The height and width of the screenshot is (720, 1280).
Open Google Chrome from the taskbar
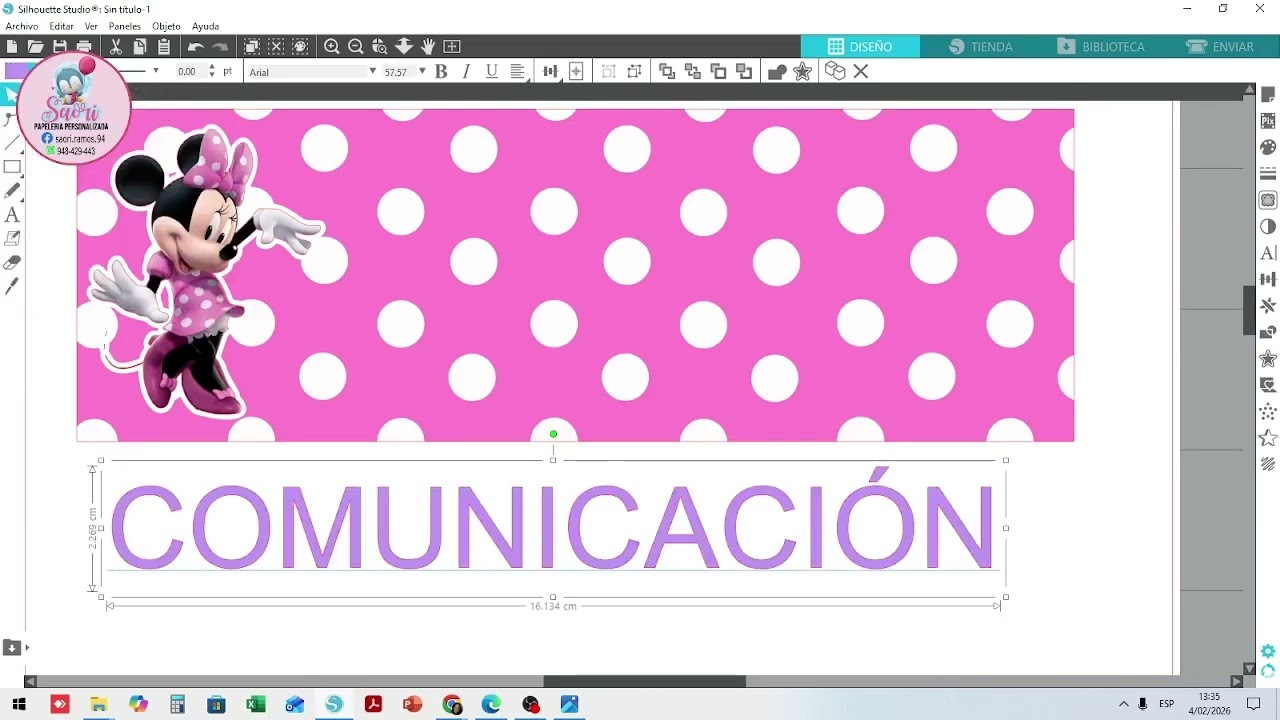[x=452, y=704]
